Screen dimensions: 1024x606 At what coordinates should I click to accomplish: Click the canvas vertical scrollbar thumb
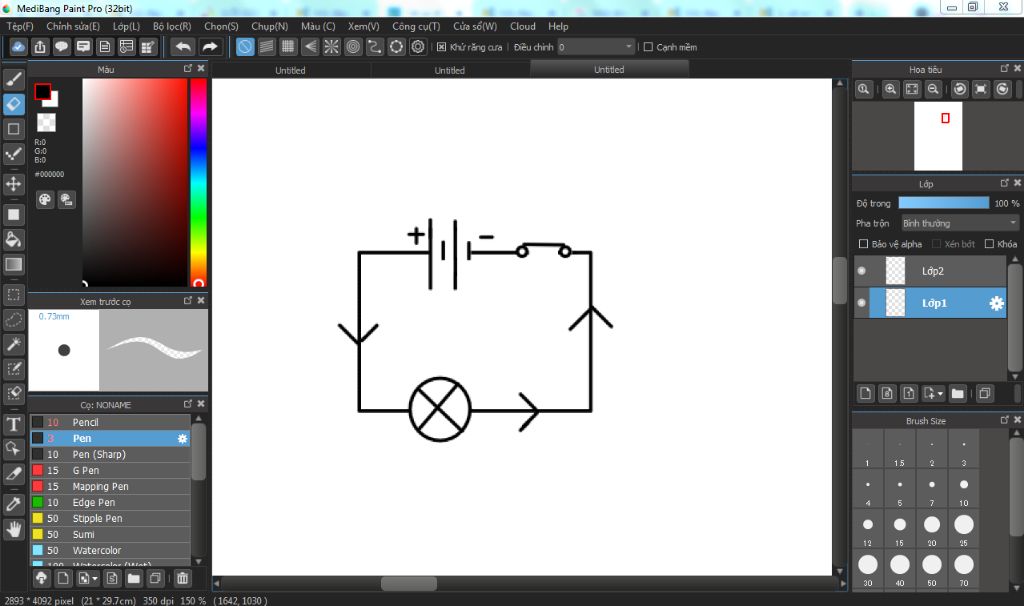pos(840,281)
